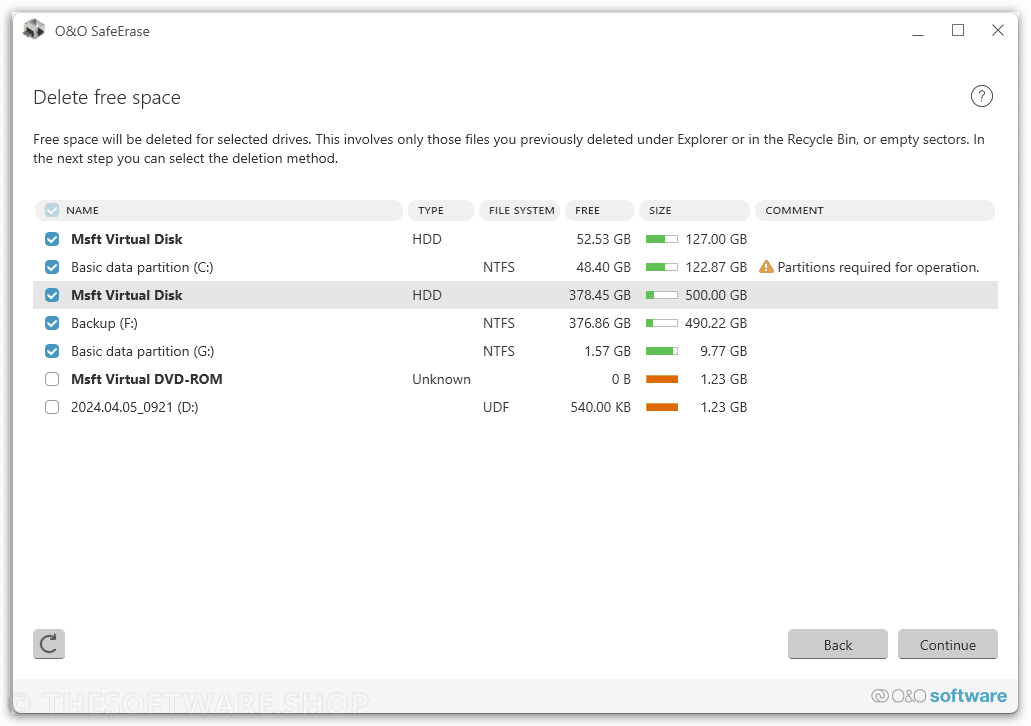Click NTFS cell in Backup (F:) row
This screenshot has height=726, width=1031.
click(498, 323)
